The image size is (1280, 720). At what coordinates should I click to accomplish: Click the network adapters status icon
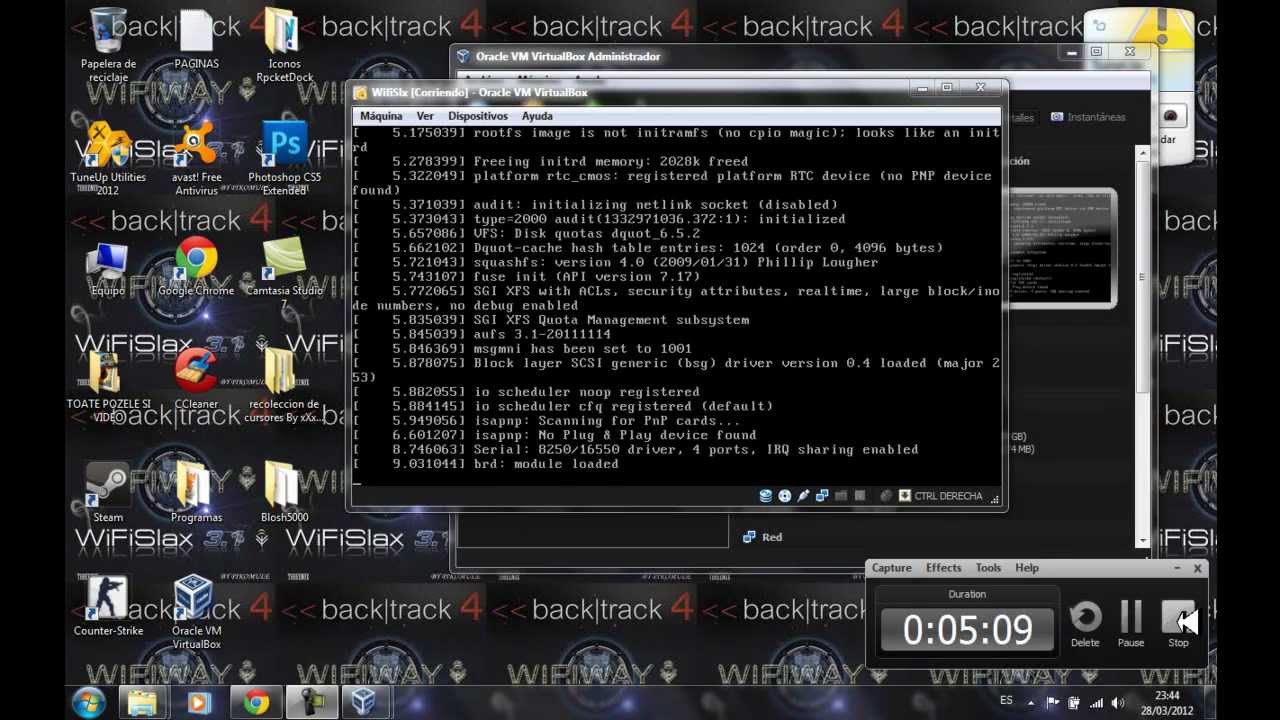tap(822, 496)
